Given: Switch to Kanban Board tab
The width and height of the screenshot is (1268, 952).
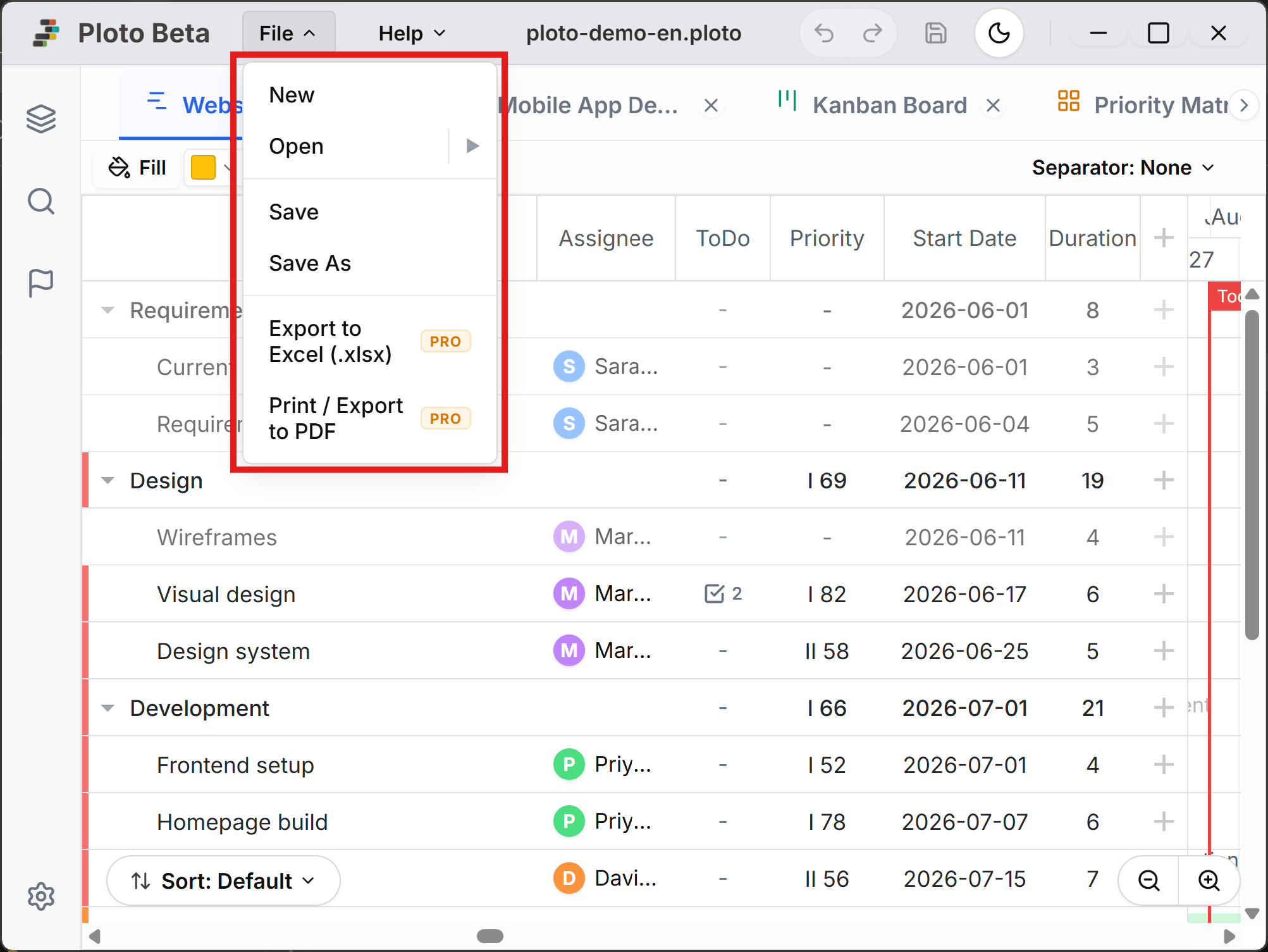Looking at the screenshot, I should pos(889,106).
